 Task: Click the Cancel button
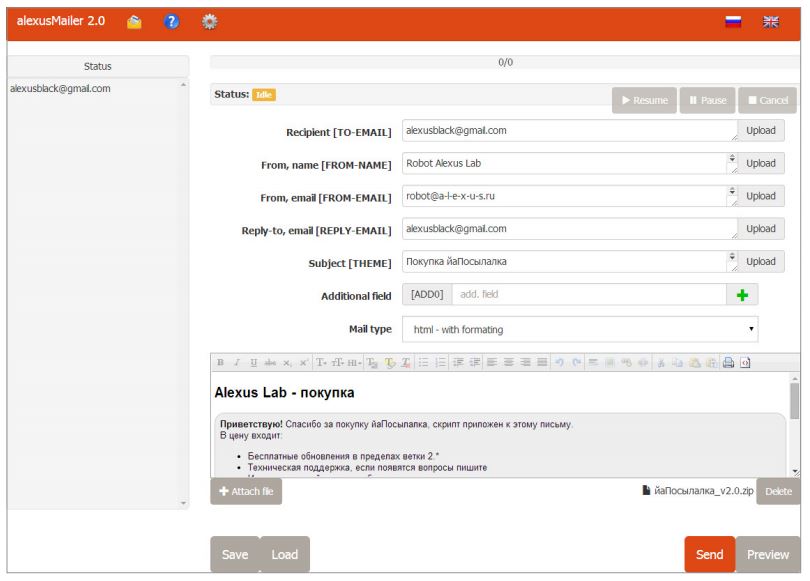point(768,100)
